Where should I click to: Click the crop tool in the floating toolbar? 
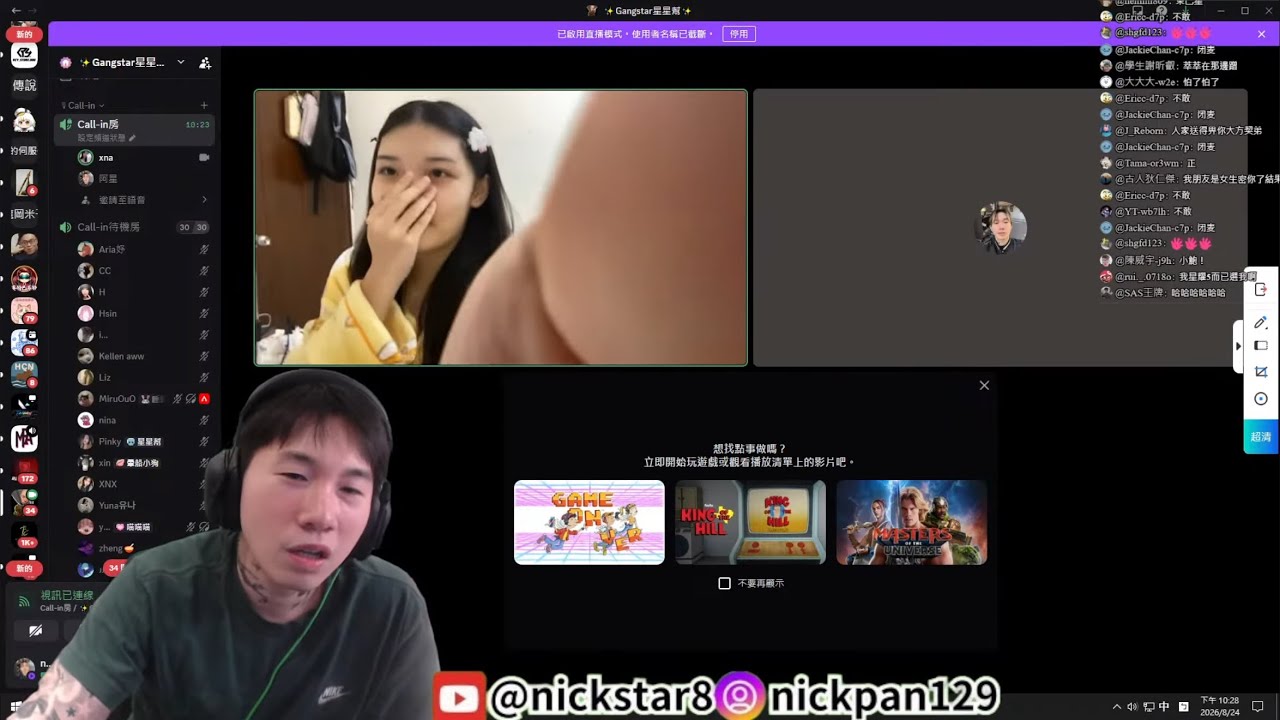pos(1261,372)
